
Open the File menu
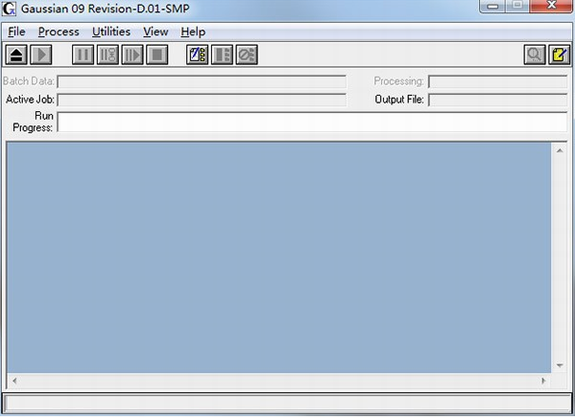[17, 32]
